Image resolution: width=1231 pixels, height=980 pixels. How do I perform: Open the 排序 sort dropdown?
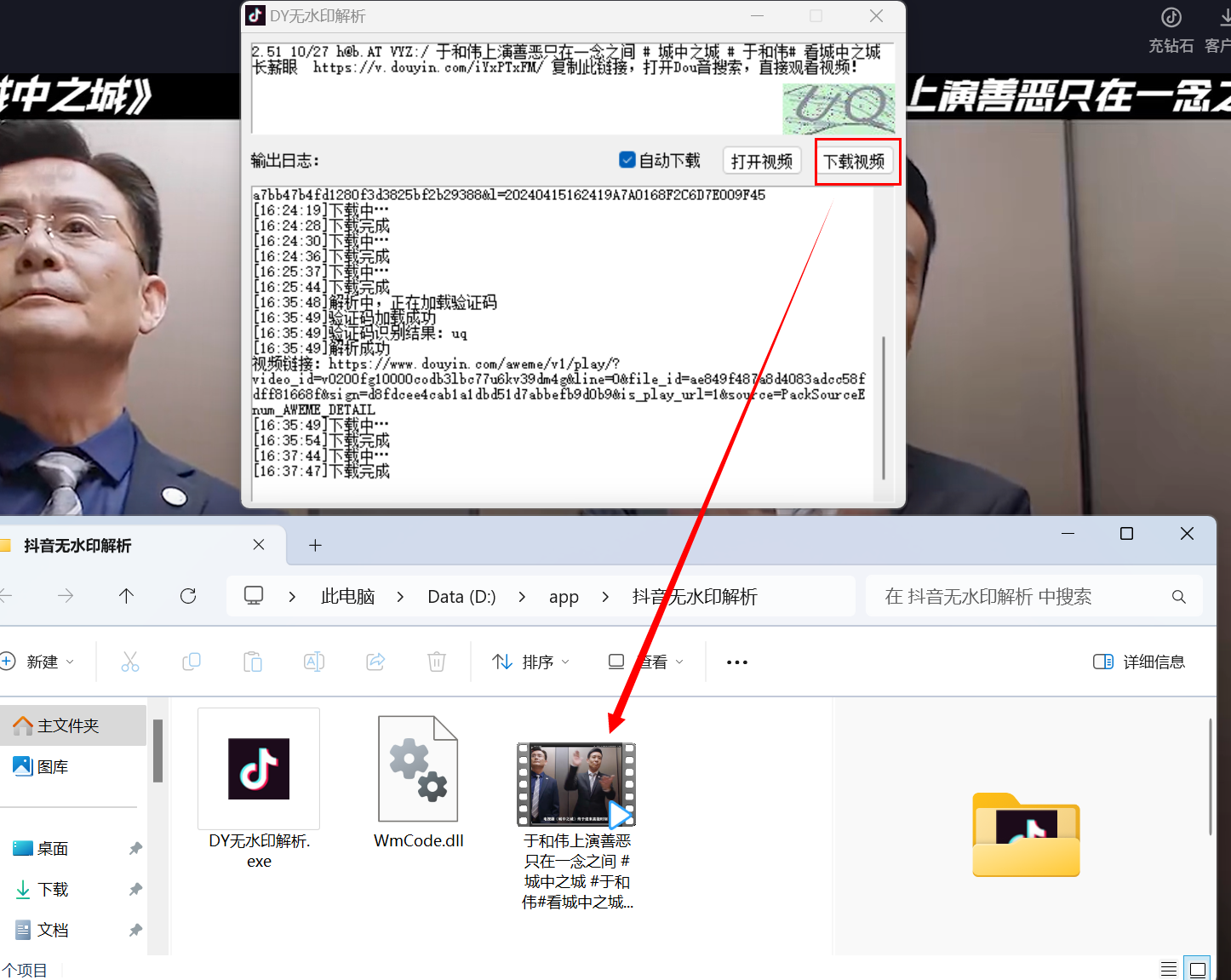click(531, 662)
